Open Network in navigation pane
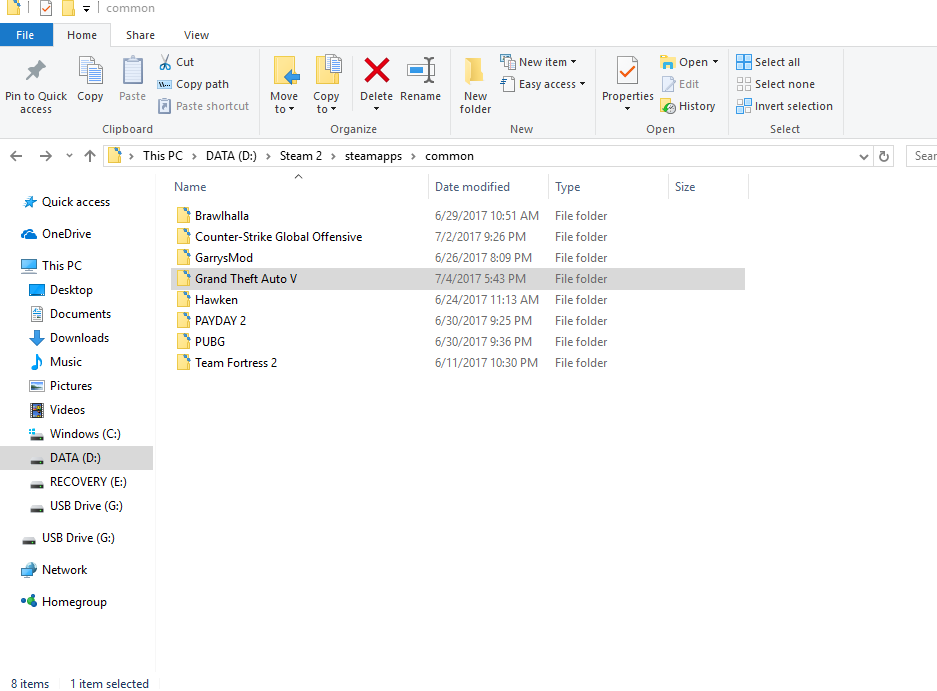The height and width of the screenshot is (691, 937). tap(54, 570)
